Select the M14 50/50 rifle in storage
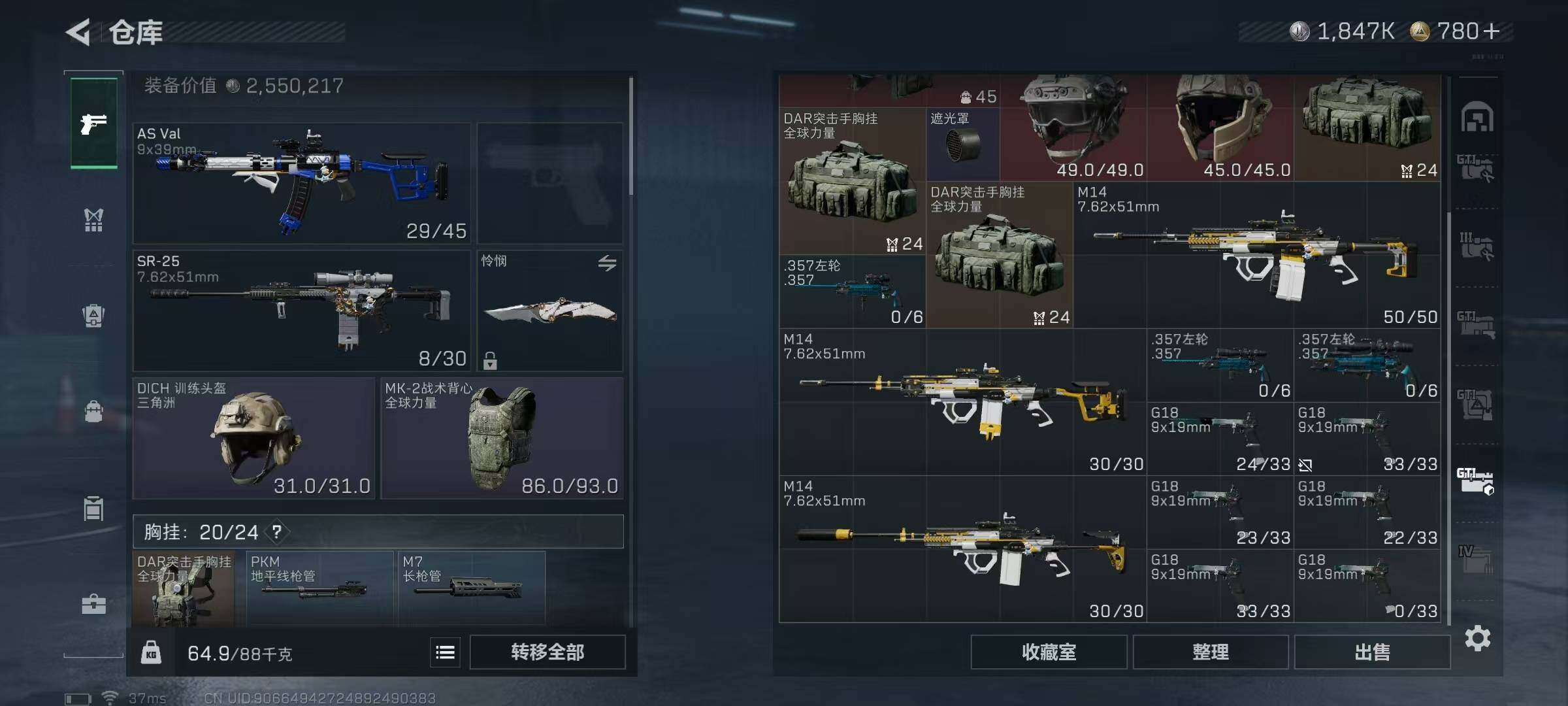Screen dimensions: 1568x706 pos(1257,255)
